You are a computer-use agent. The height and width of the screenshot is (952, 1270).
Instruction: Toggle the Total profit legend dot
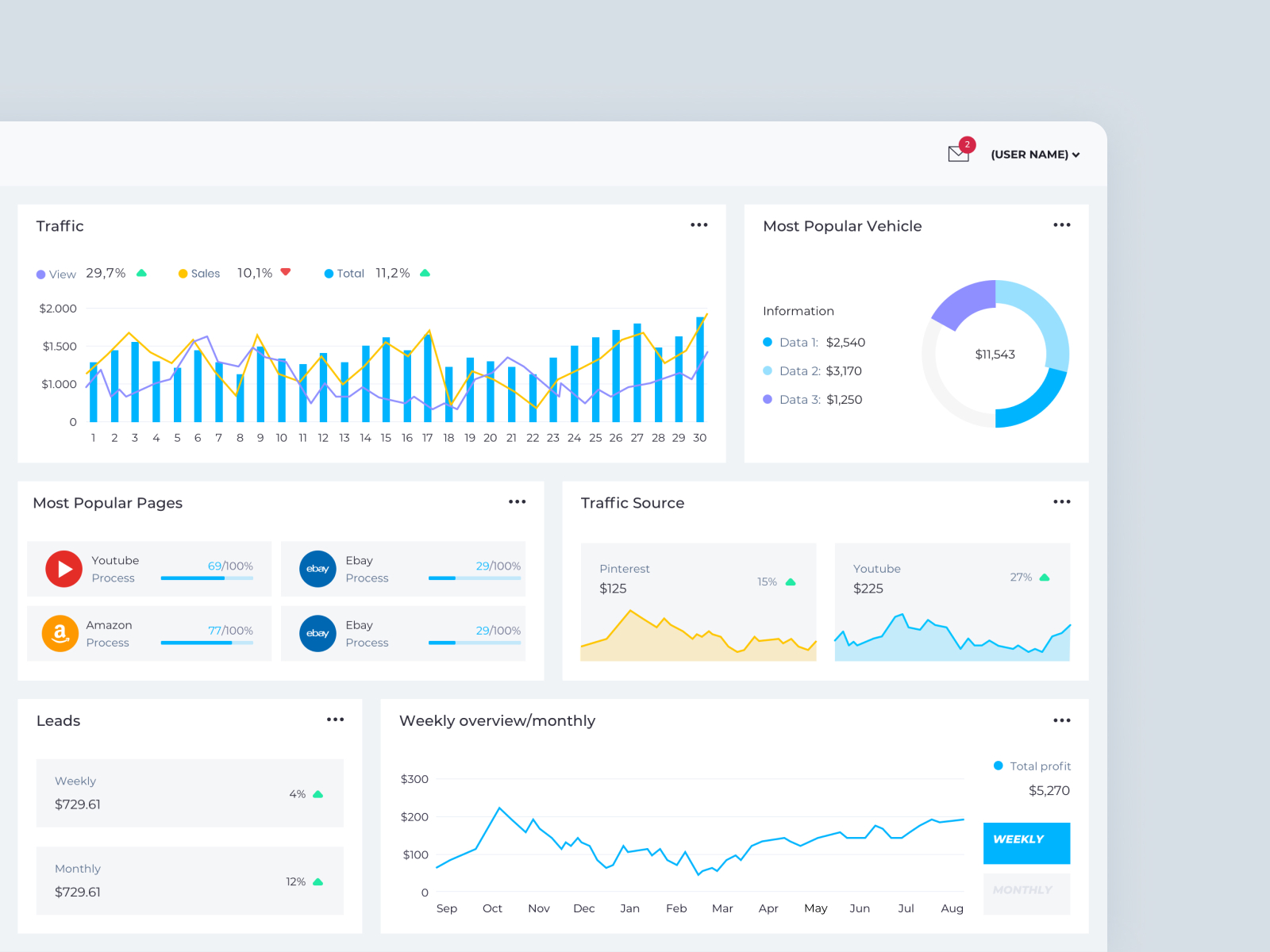click(x=999, y=766)
